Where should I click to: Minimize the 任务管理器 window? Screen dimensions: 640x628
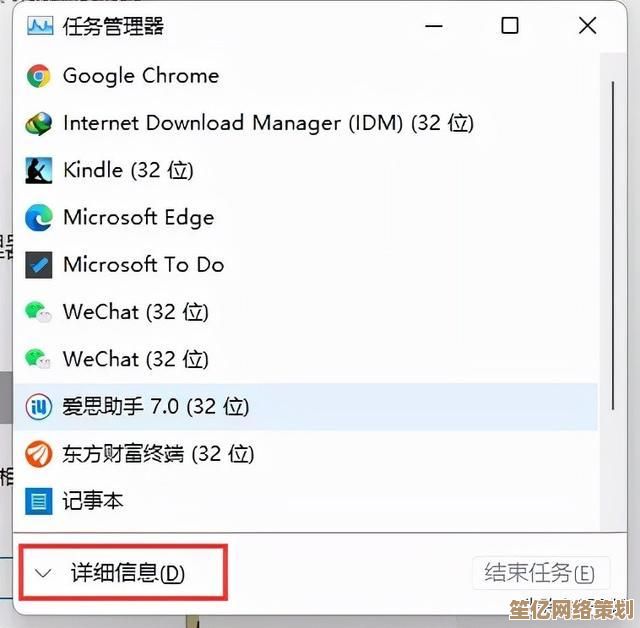coord(433,26)
